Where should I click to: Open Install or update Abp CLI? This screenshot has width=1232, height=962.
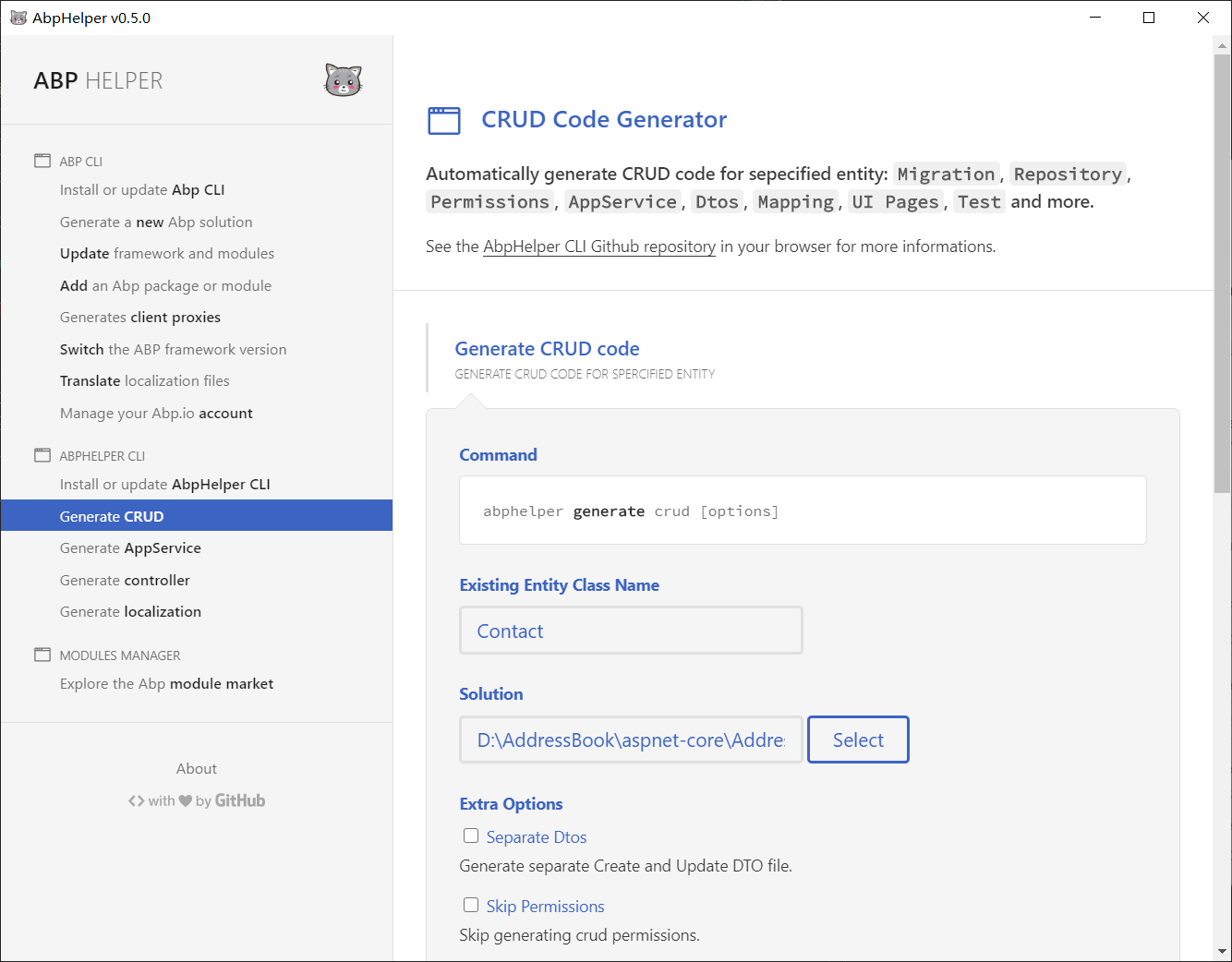142,189
